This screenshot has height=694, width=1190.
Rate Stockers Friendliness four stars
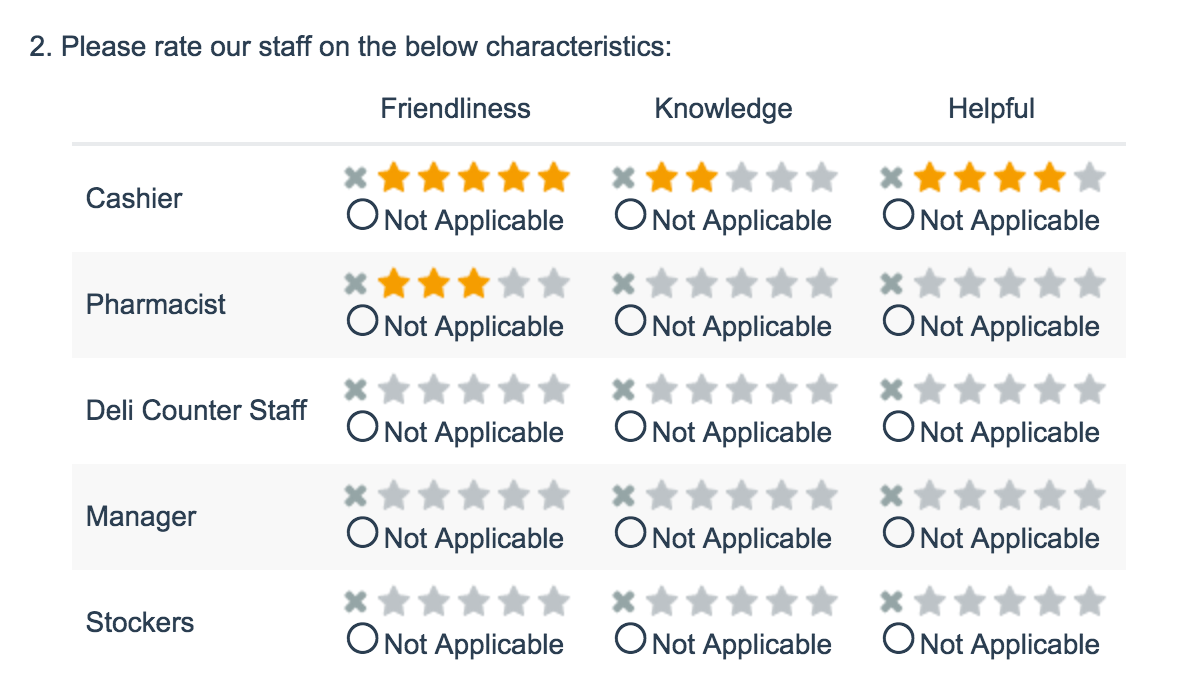(513, 603)
